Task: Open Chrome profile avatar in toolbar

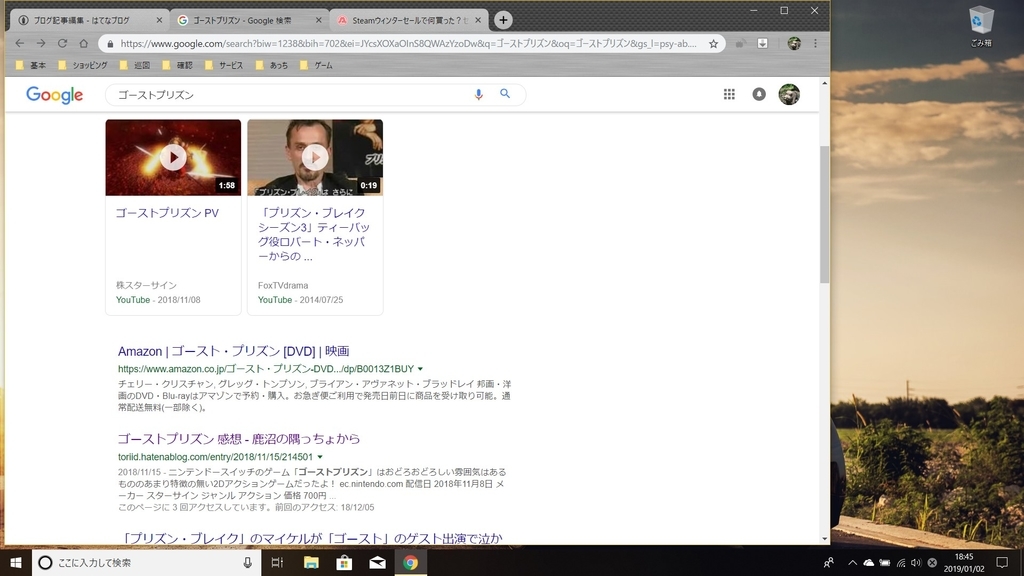Action: tap(793, 43)
